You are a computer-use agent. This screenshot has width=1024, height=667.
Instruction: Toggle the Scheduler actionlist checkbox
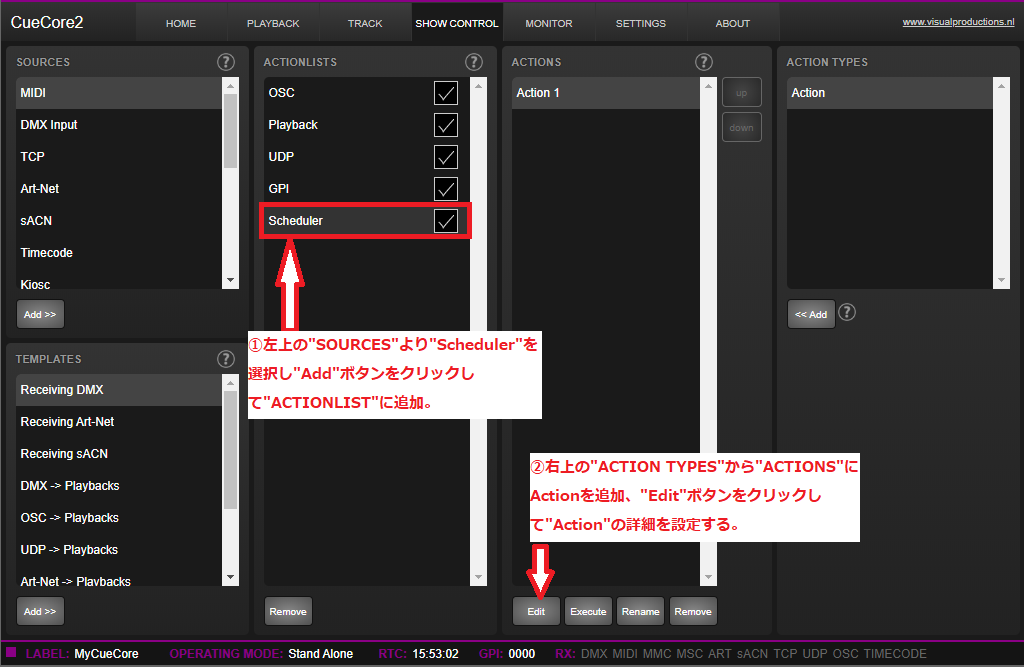pos(445,221)
